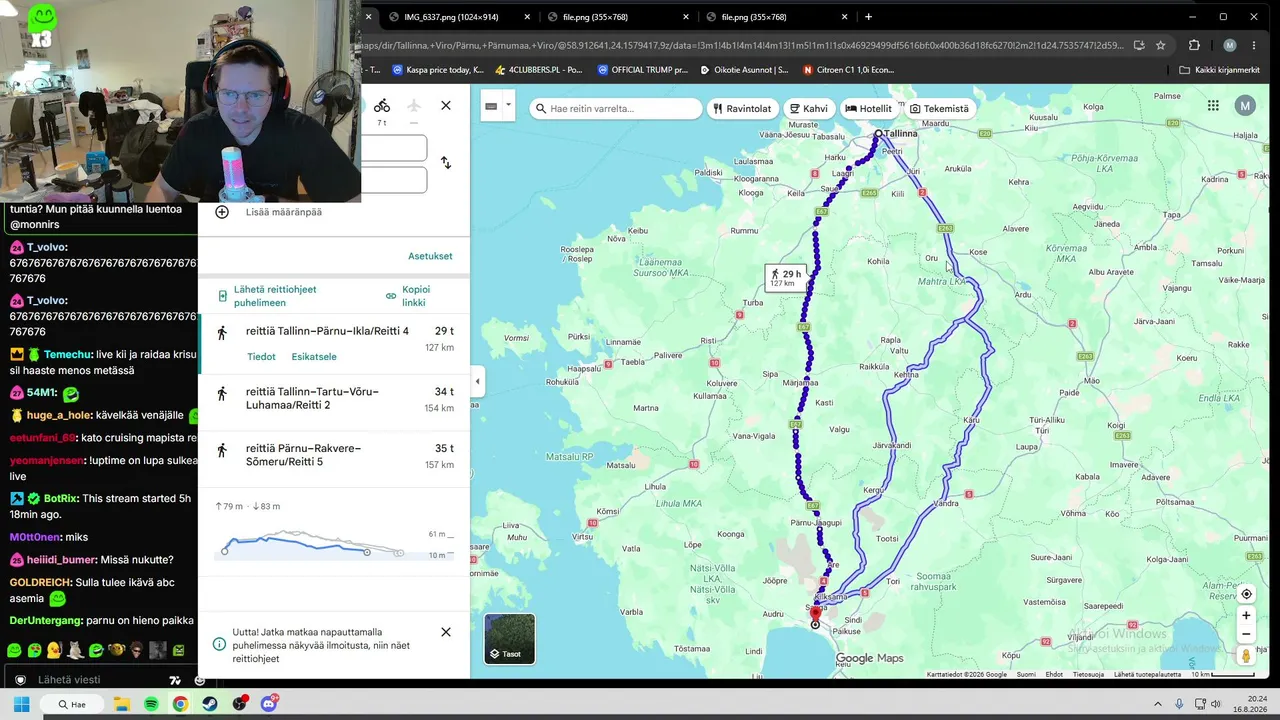The width and height of the screenshot is (1280, 720).
Task: Zoom in the map with plus button
Action: [x=1246, y=616]
